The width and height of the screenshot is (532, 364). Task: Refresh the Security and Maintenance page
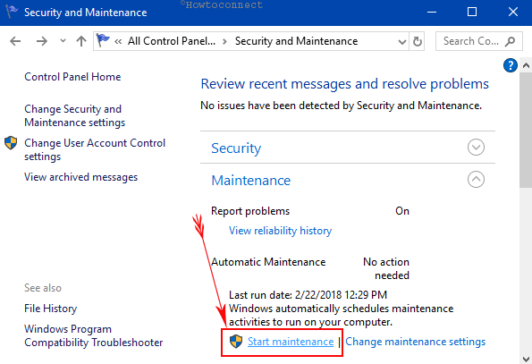tap(417, 41)
